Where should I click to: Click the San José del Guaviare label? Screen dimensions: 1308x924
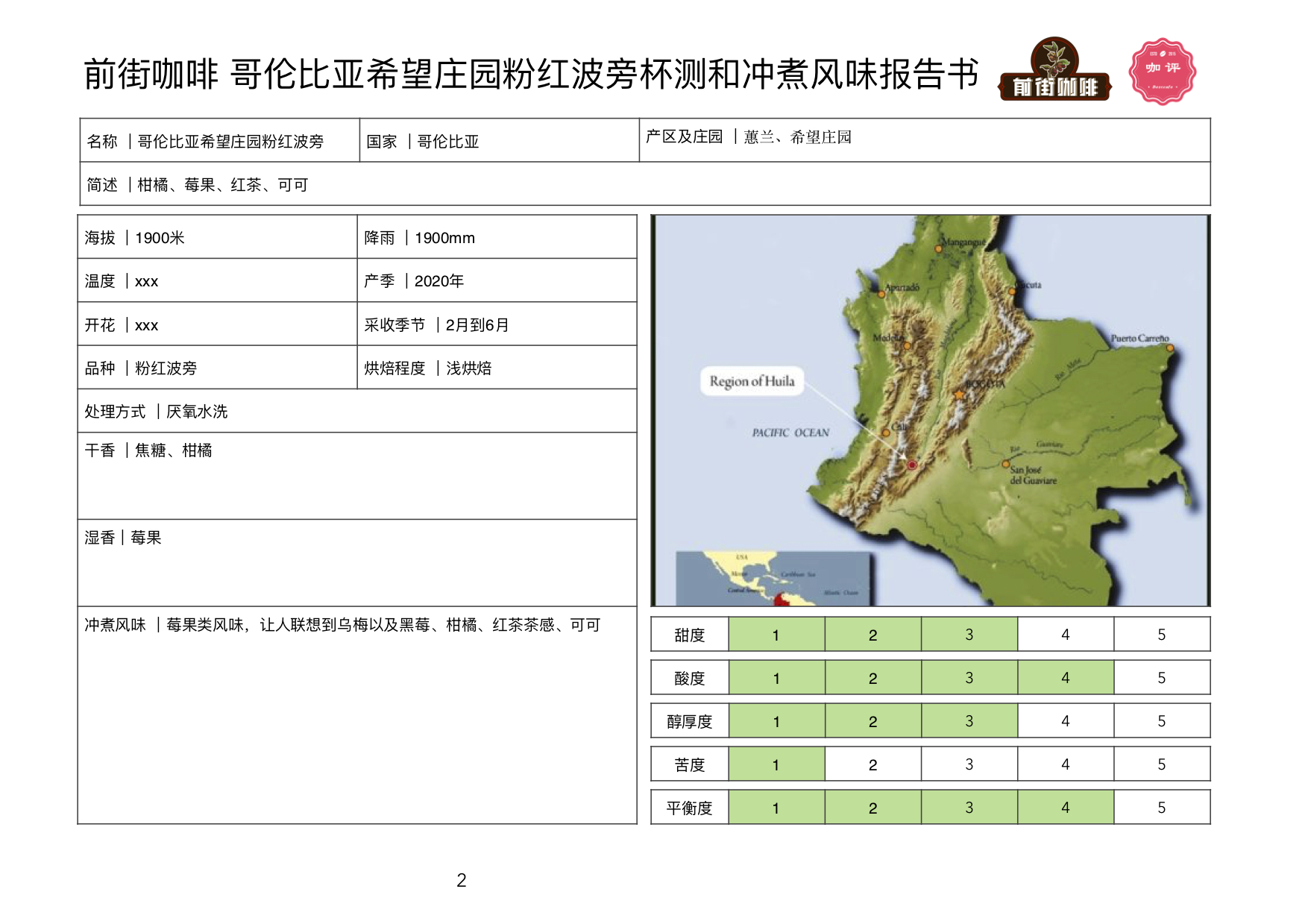[x=1033, y=475]
